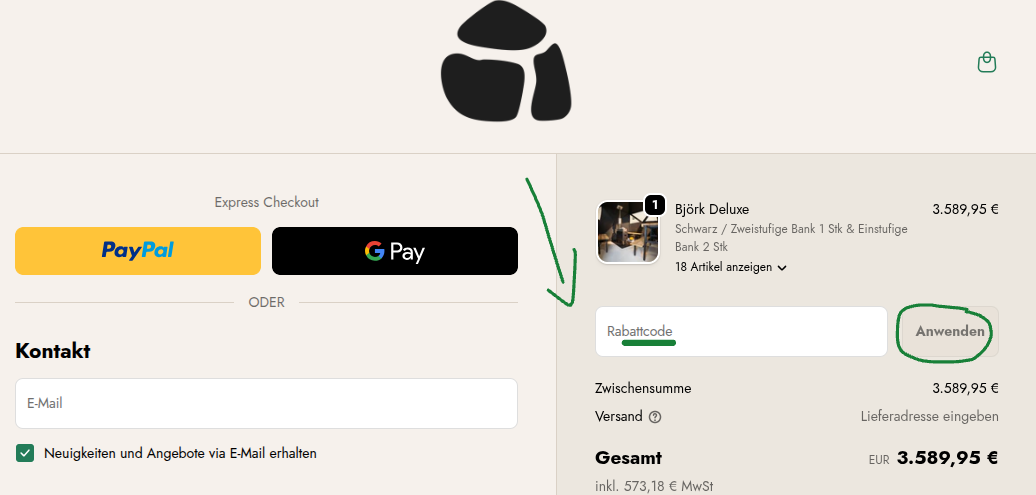Open the shopping bag icon in the header
The image size is (1036, 495).
point(986,62)
